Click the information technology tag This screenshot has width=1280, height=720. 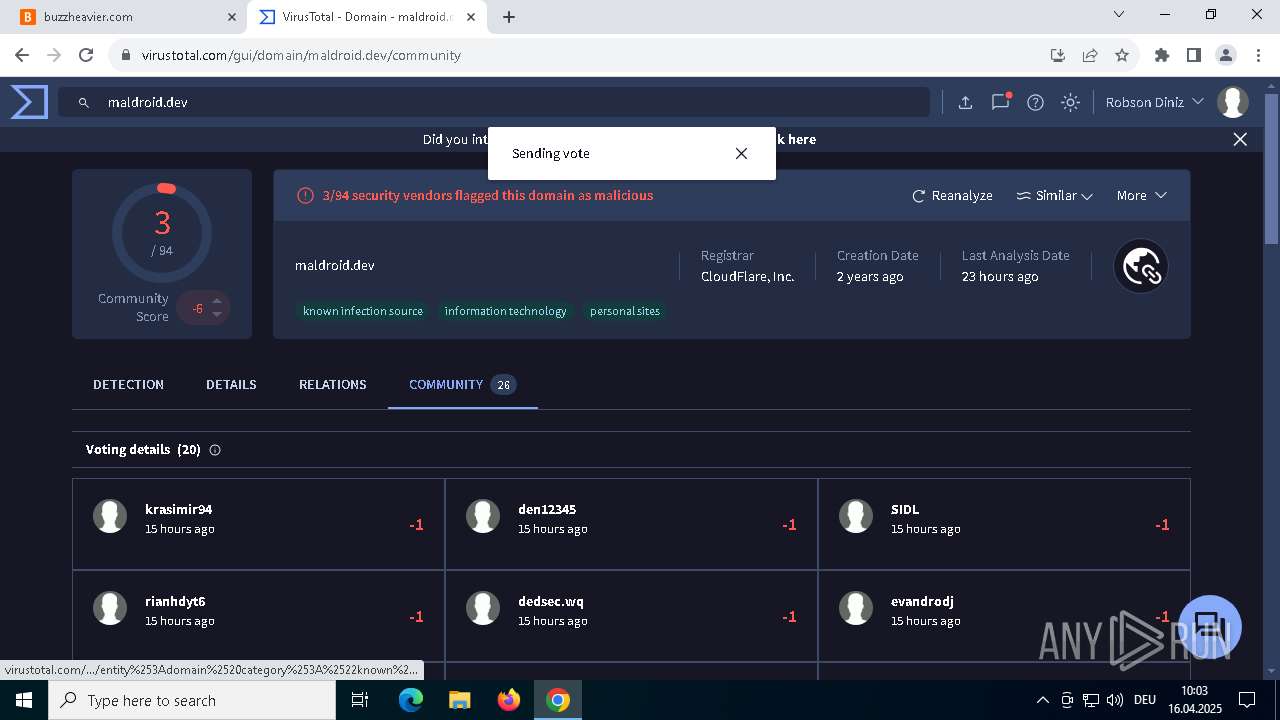[505, 311]
